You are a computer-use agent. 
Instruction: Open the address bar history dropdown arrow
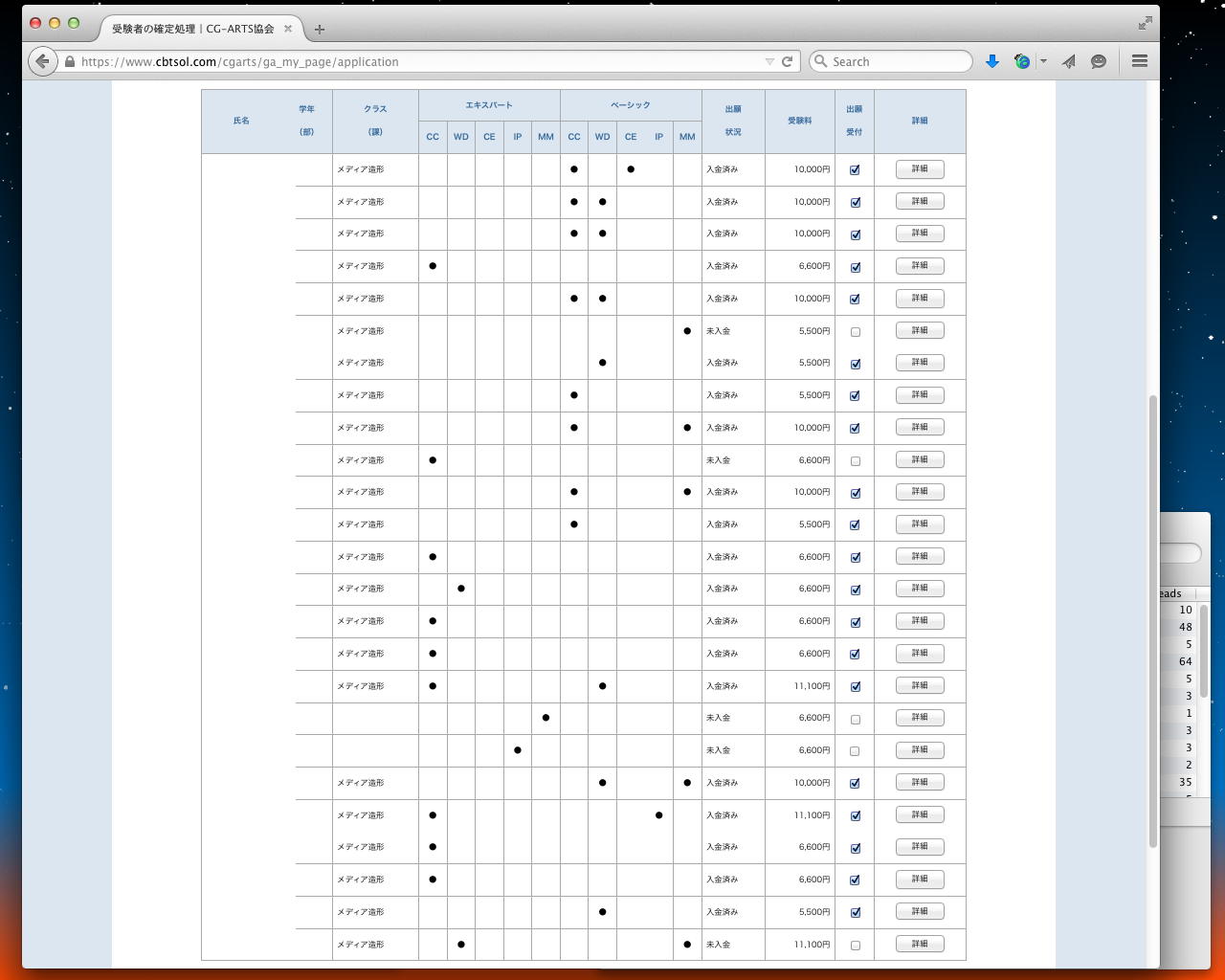769,61
